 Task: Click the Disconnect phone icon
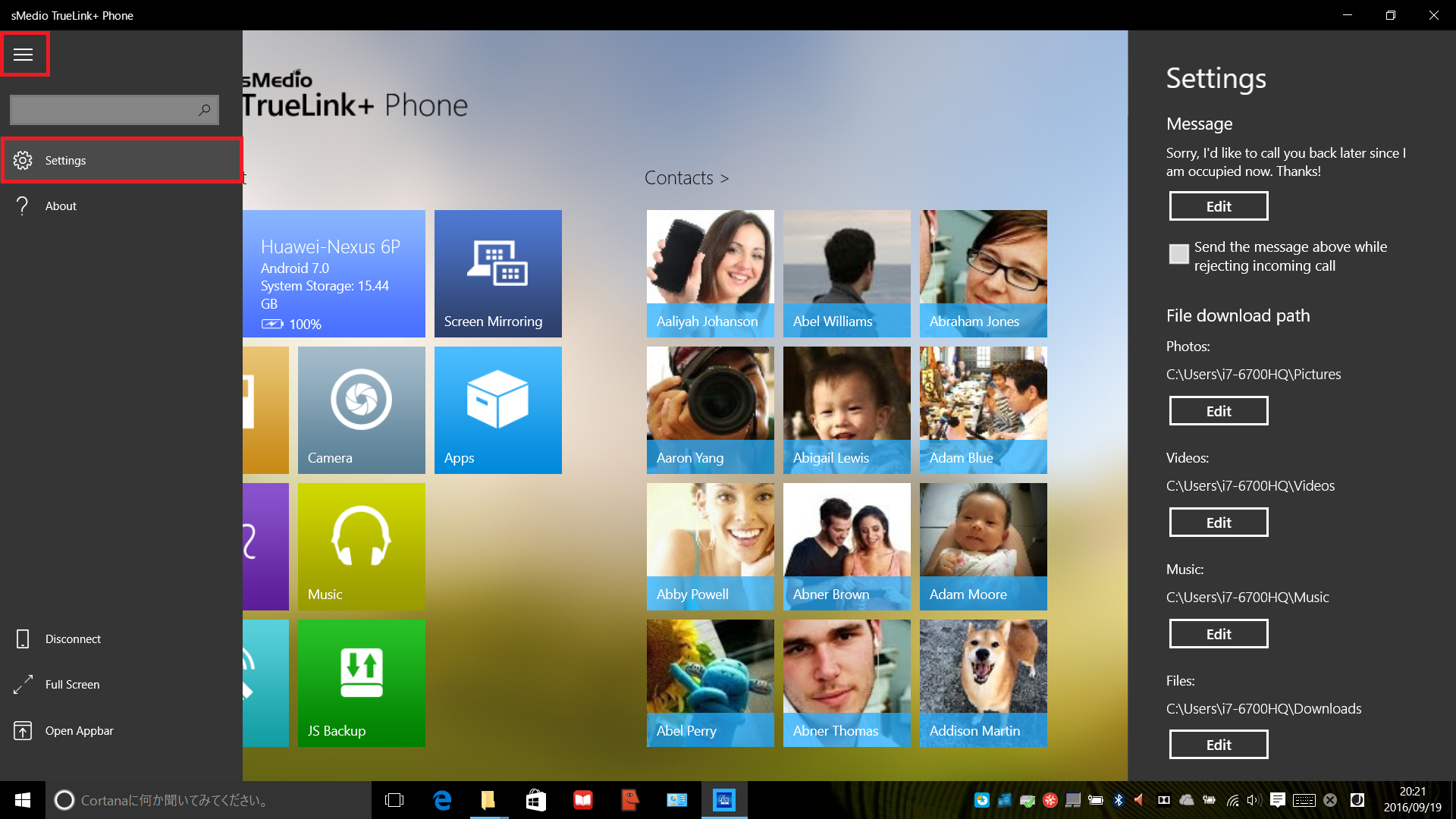click(x=23, y=639)
